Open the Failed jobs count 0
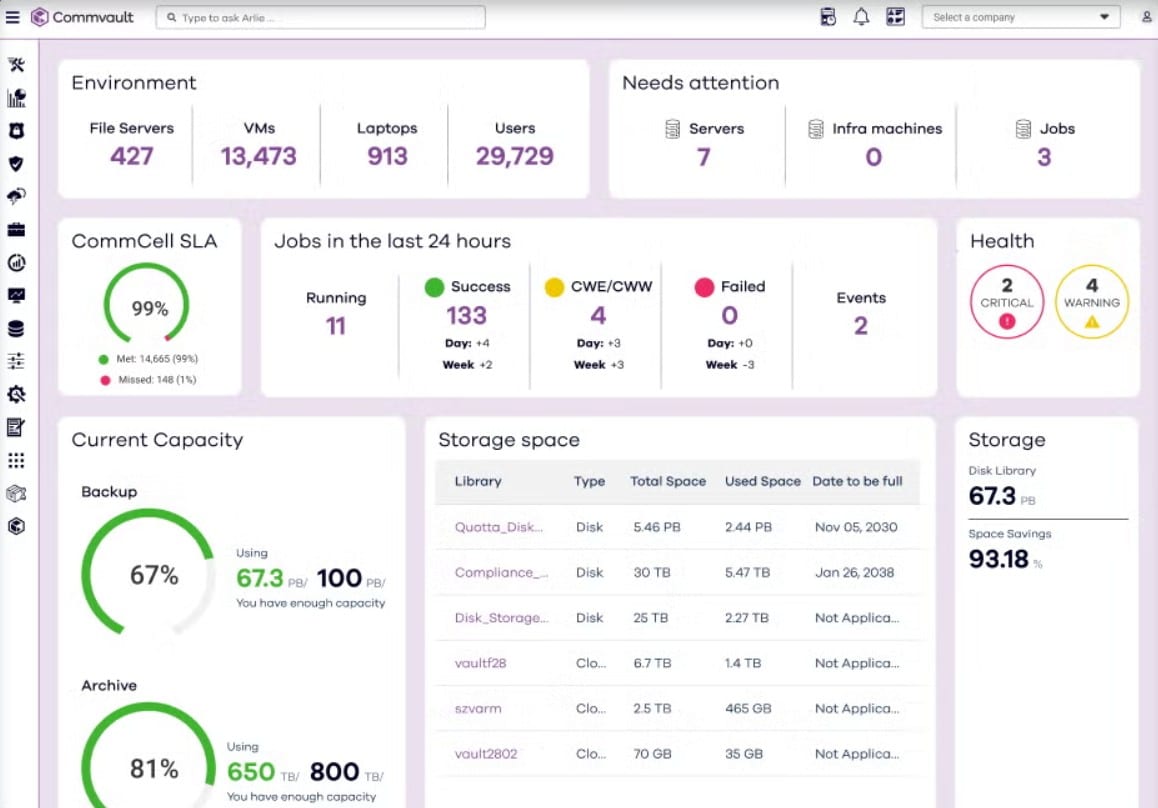 (x=730, y=315)
